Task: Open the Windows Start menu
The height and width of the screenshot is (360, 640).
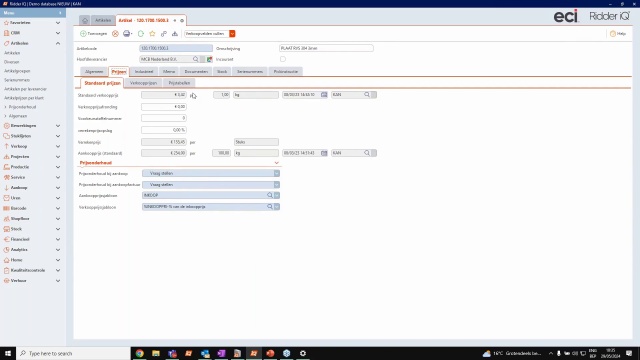Action: pyautogui.click(x=8, y=353)
